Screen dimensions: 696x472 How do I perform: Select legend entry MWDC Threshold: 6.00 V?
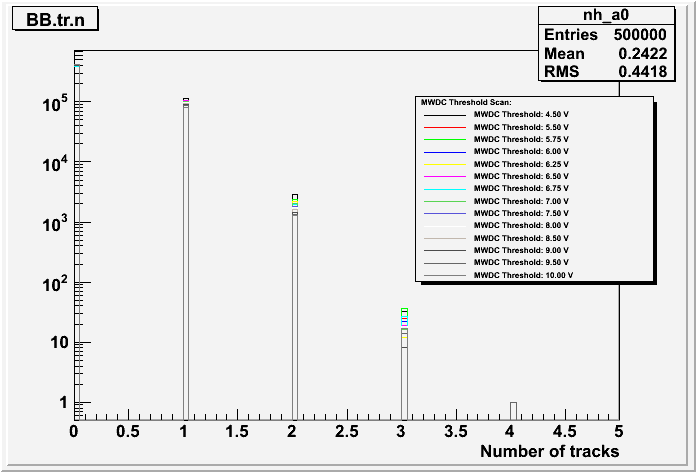pos(521,151)
